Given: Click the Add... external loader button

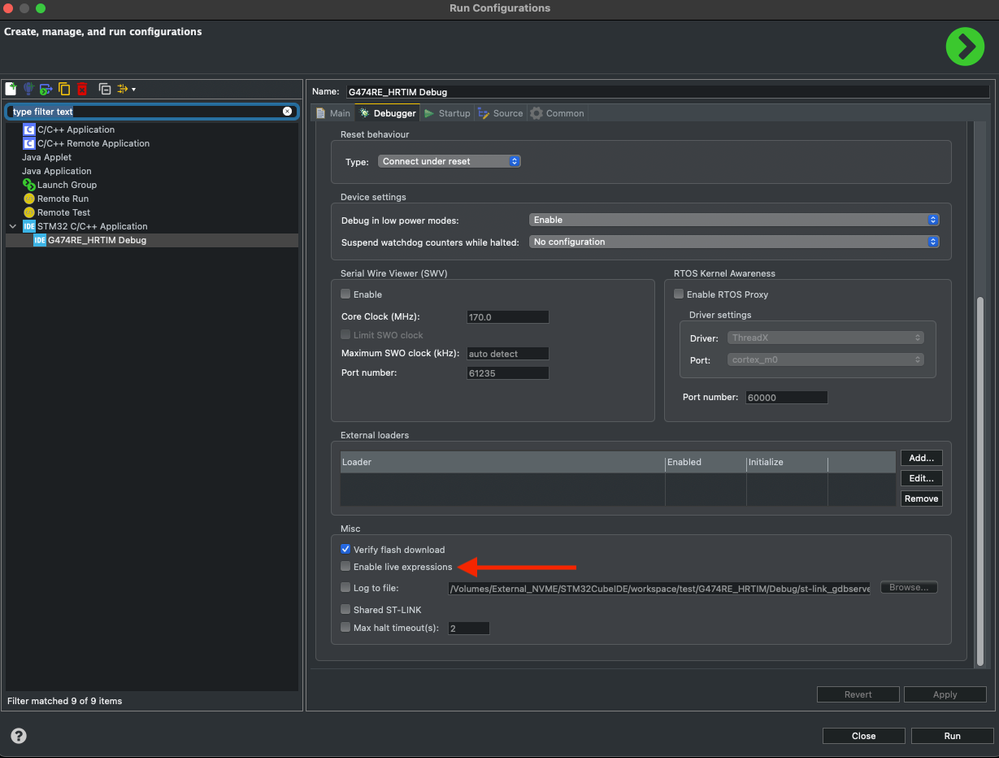Looking at the screenshot, I should pos(920,458).
